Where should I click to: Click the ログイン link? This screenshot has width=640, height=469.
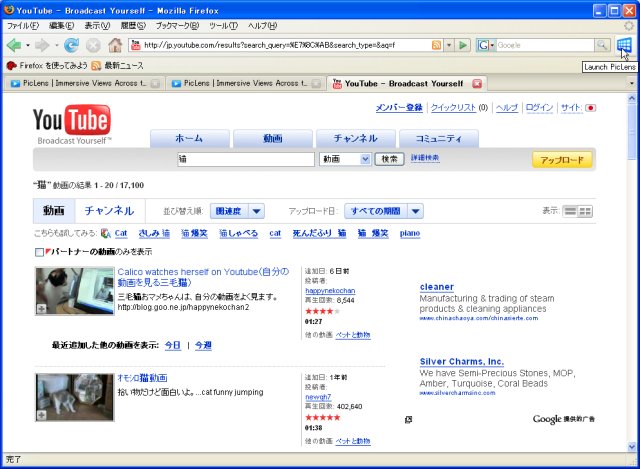point(539,108)
